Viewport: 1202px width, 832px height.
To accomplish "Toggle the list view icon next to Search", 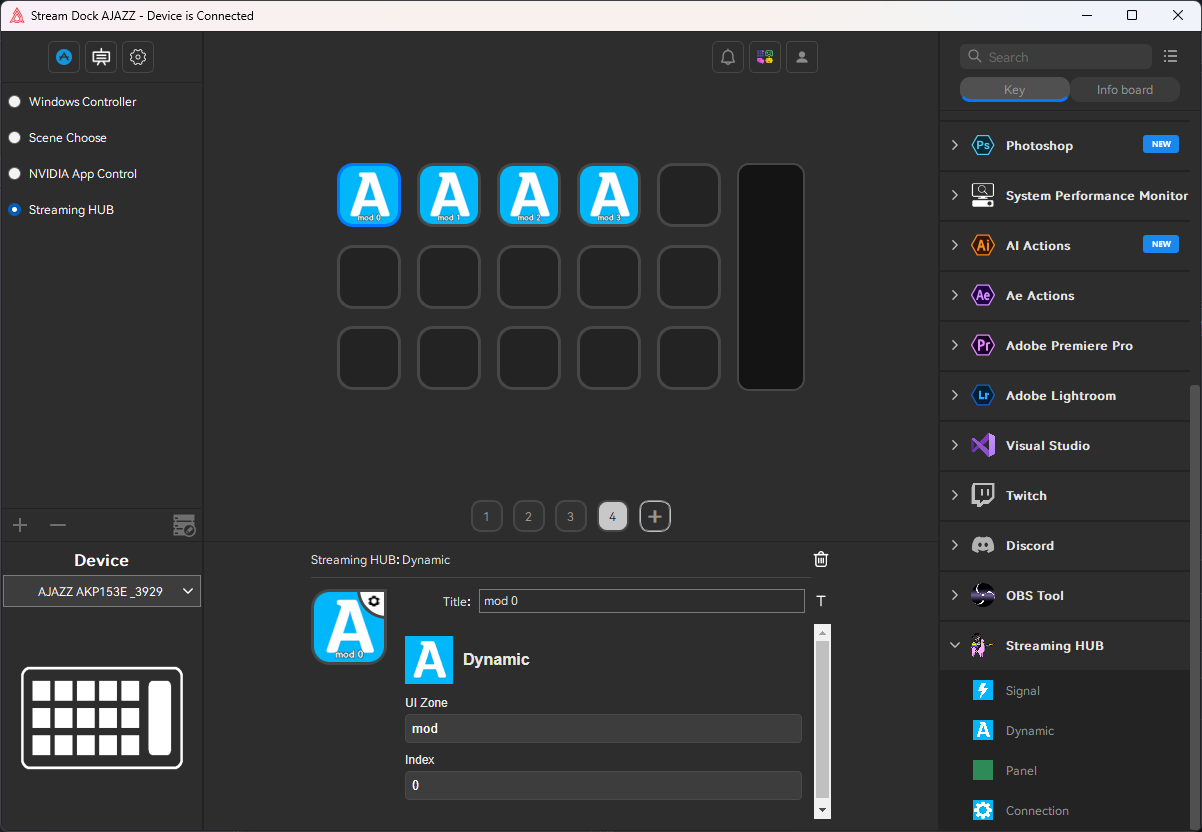I will click(1171, 57).
